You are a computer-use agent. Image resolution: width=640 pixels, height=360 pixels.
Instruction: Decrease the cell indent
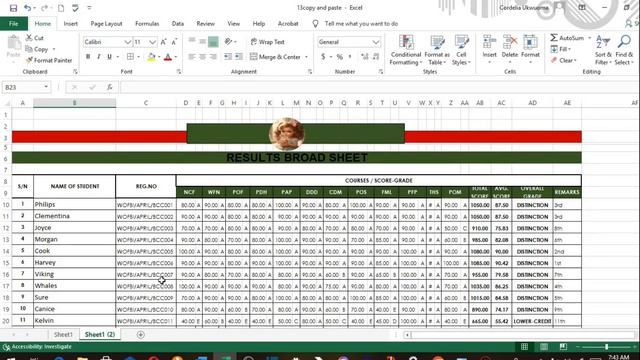click(228, 57)
